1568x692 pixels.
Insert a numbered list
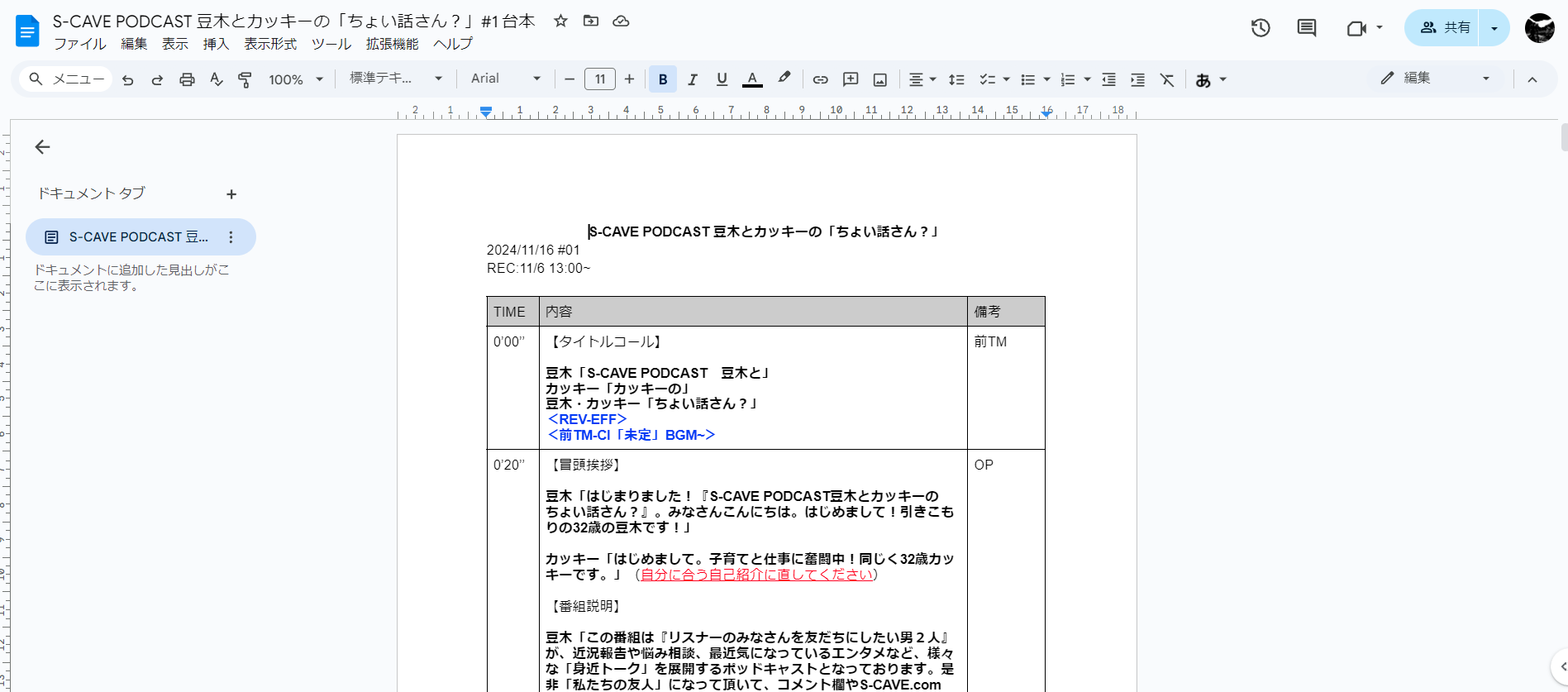point(1068,79)
